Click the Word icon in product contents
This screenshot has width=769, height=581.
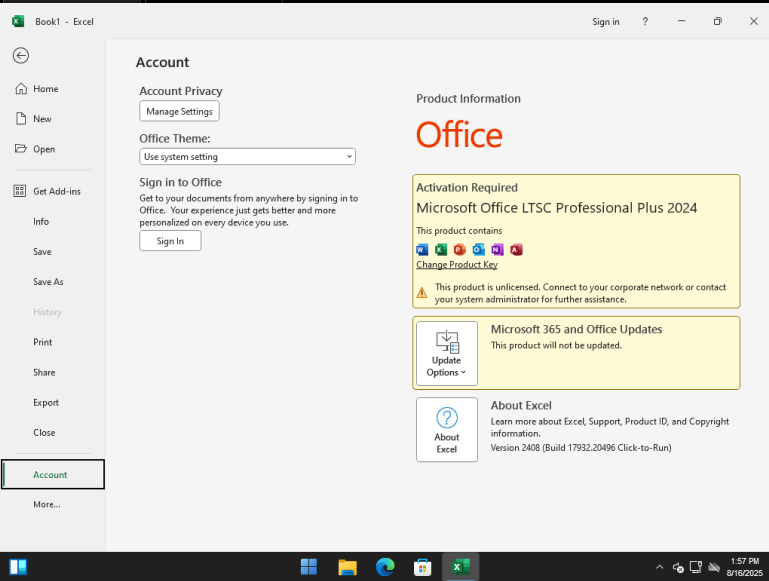pos(422,250)
